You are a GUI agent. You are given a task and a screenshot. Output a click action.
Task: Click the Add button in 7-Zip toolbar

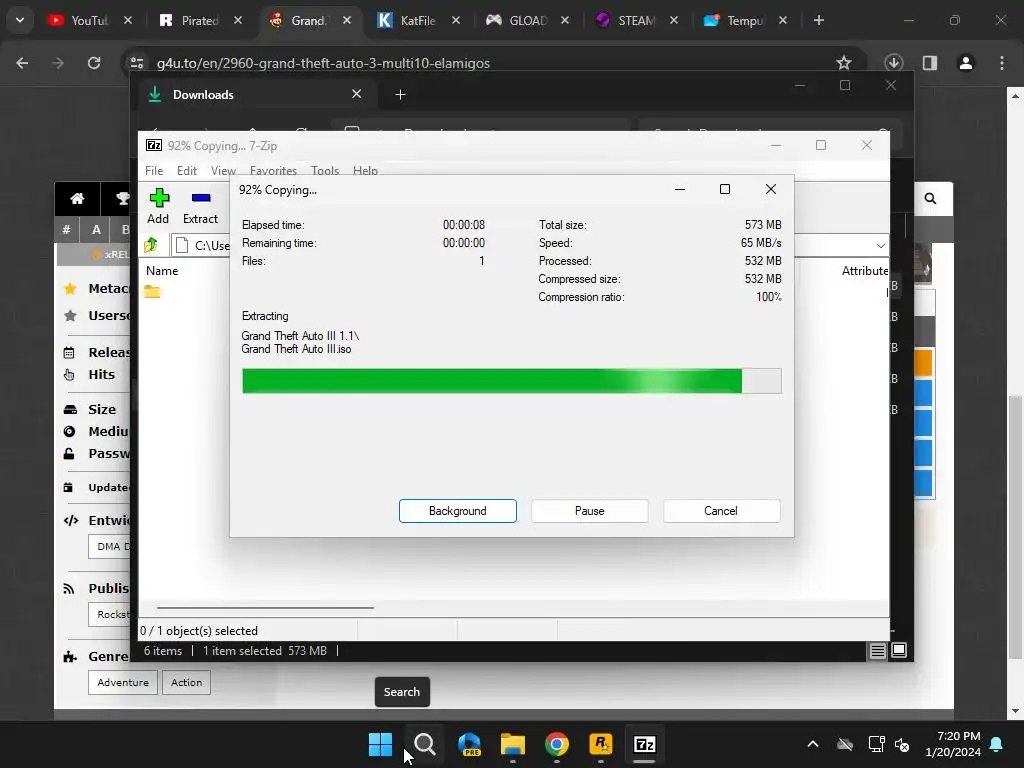(x=158, y=206)
